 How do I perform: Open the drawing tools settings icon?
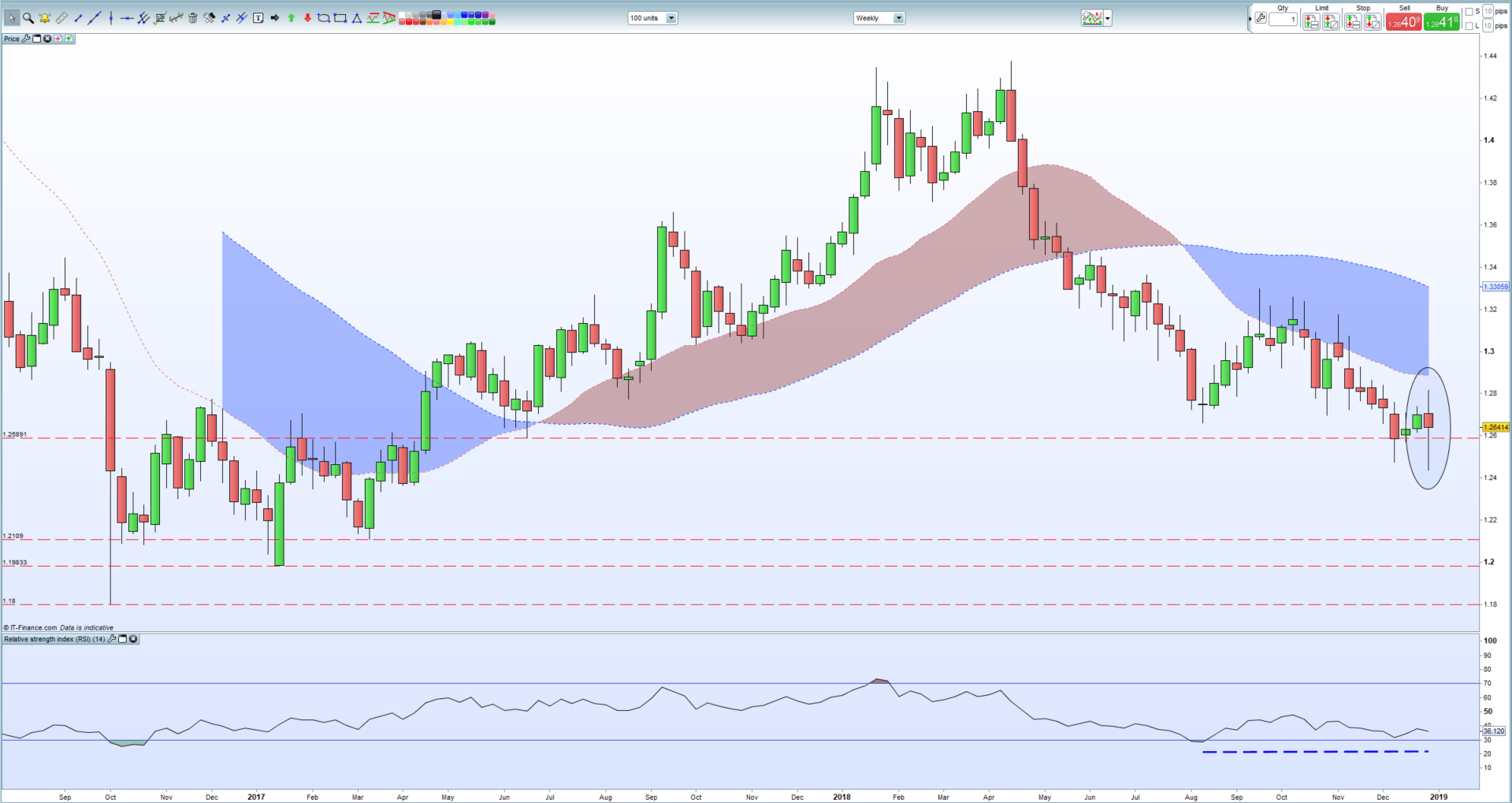(x=210, y=18)
